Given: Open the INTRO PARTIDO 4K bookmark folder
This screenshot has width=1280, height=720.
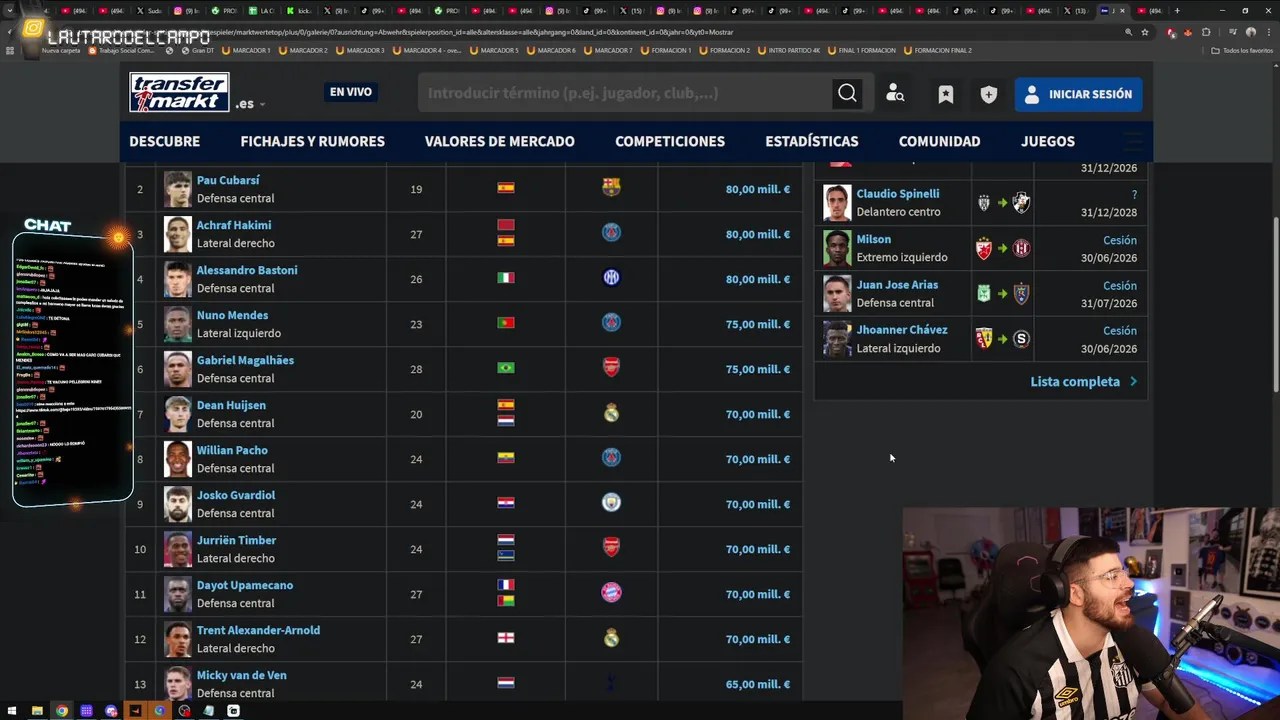Looking at the screenshot, I should point(789,50).
